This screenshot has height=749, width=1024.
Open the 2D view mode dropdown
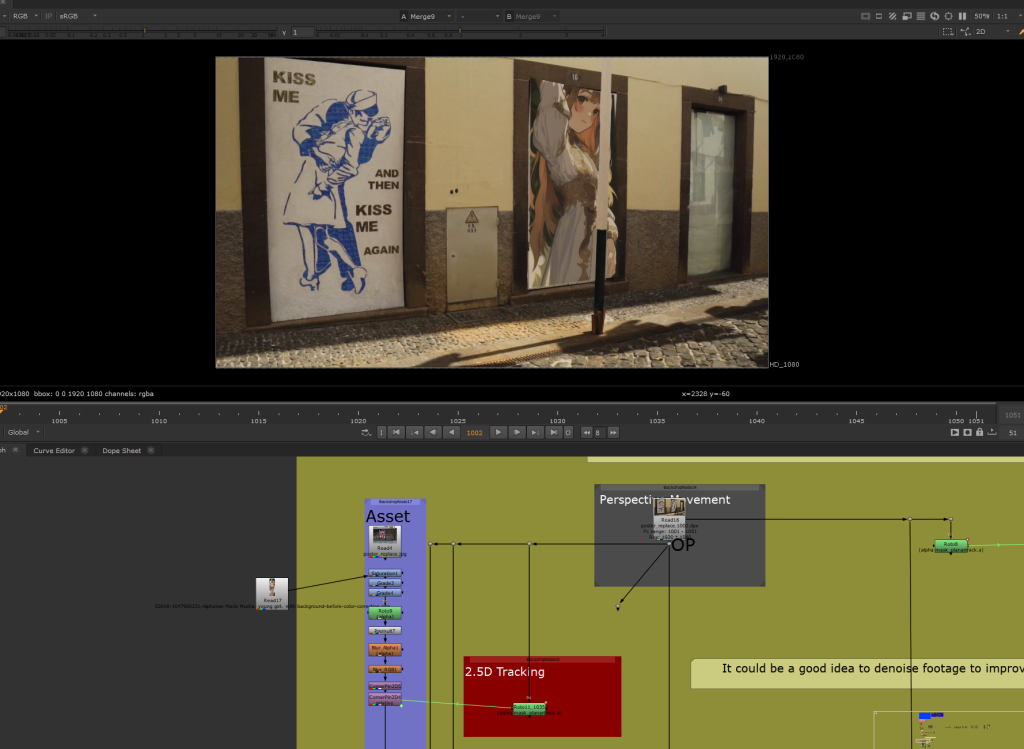tap(993, 31)
